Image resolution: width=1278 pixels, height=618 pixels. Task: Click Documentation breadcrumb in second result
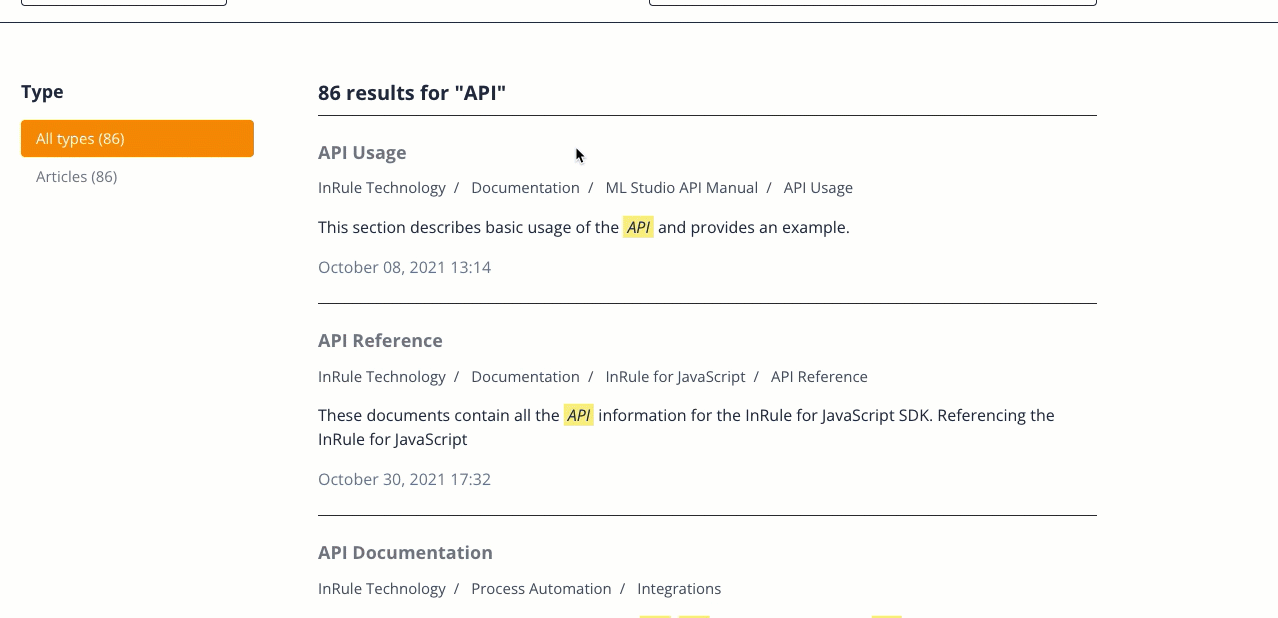point(525,376)
